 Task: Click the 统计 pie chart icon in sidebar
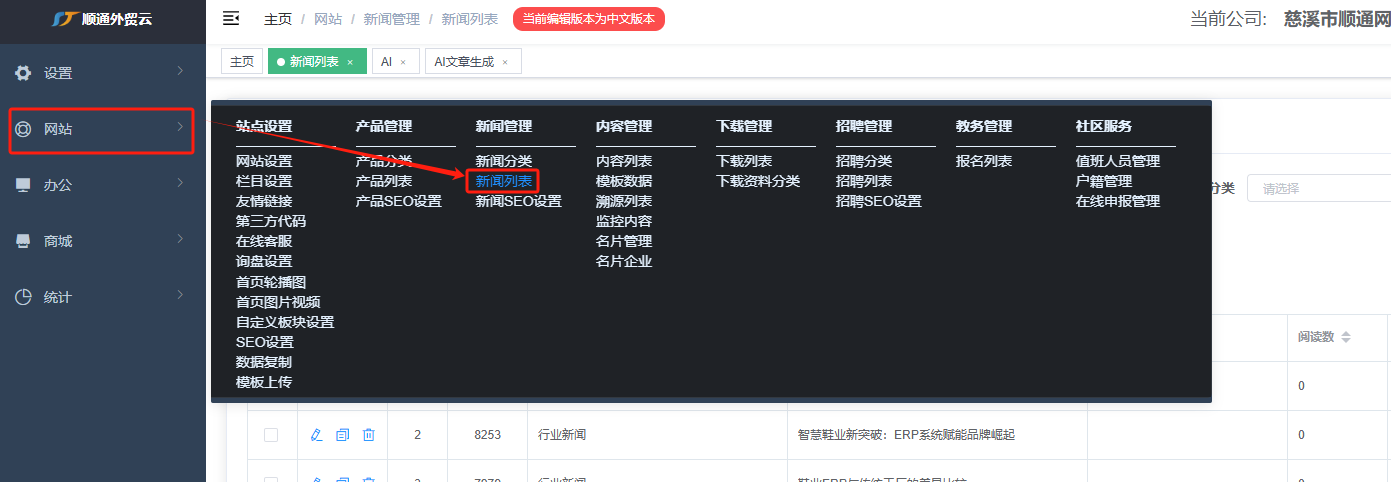23,297
